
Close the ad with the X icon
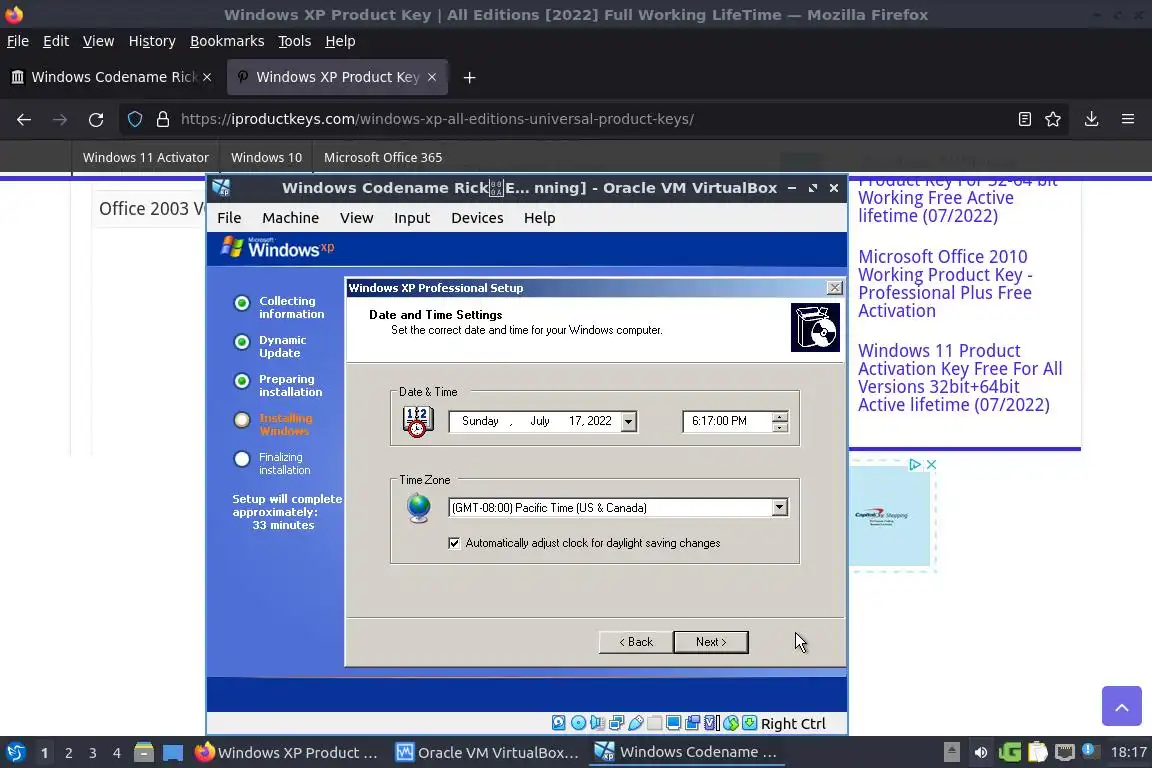pyautogui.click(x=931, y=464)
